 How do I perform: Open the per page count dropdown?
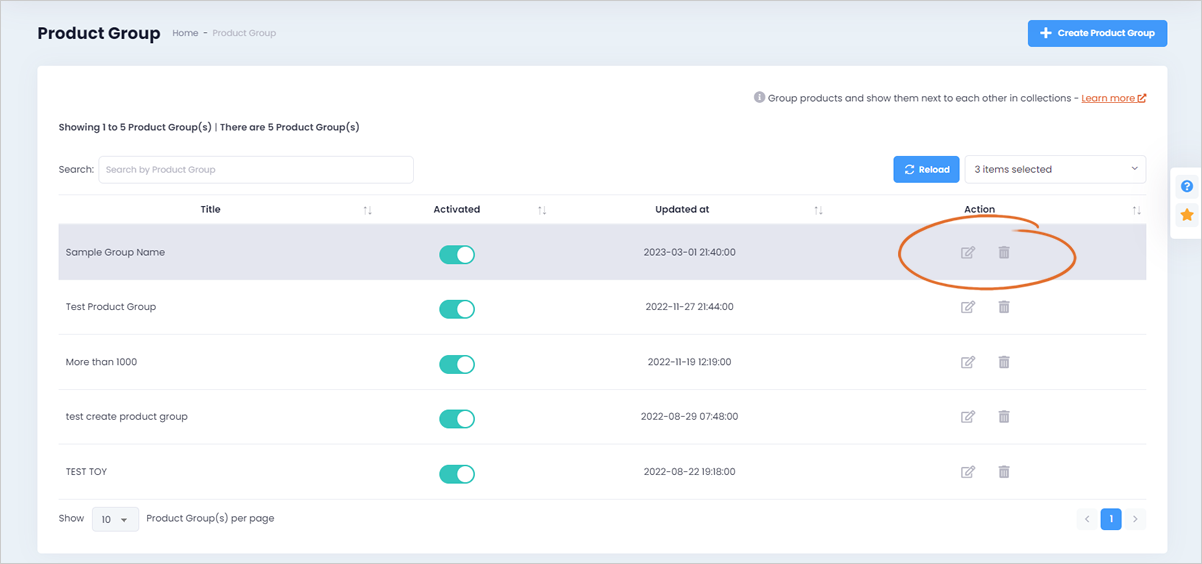(x=115, y=519)
